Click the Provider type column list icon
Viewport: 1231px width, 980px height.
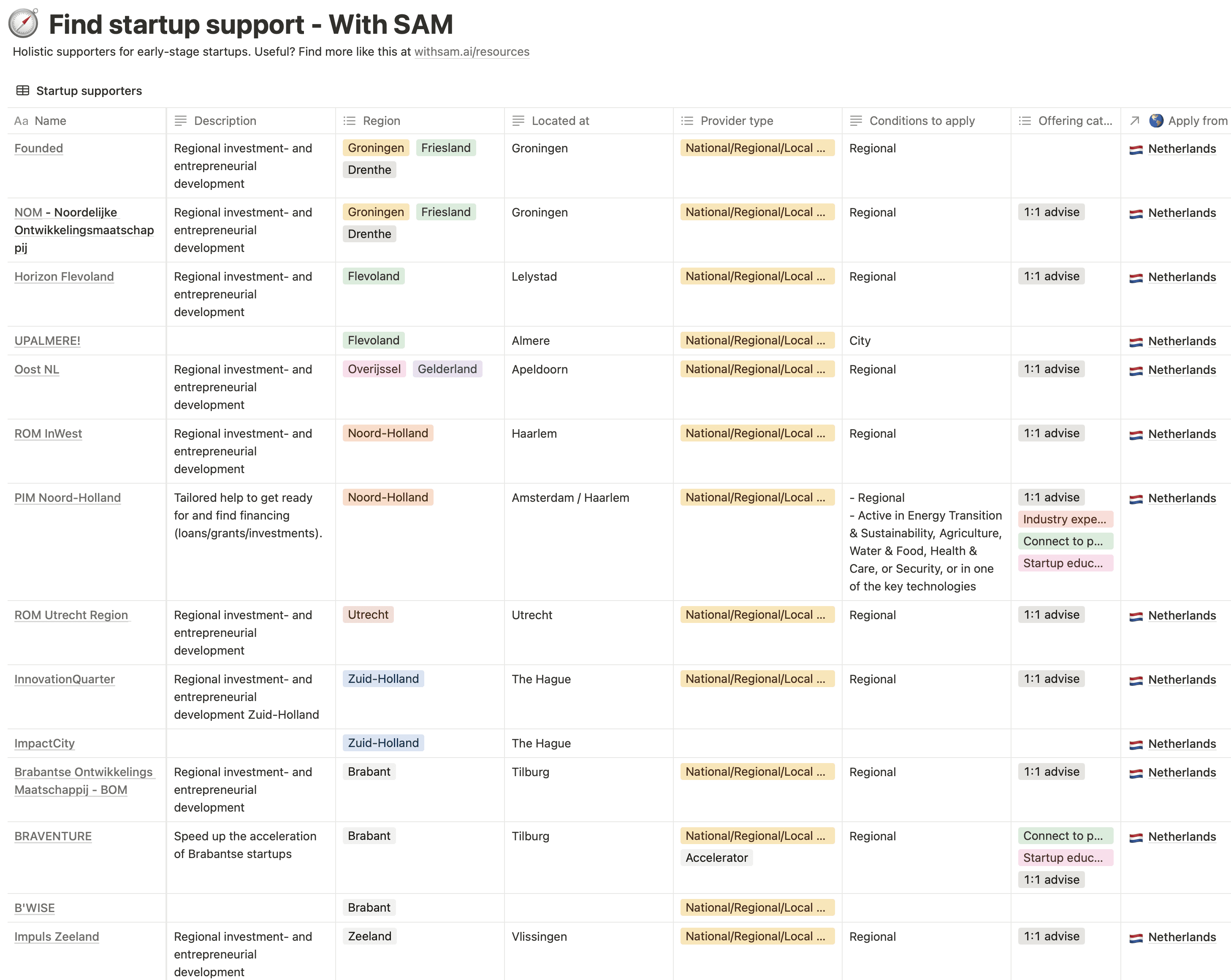tap(687, 120)
